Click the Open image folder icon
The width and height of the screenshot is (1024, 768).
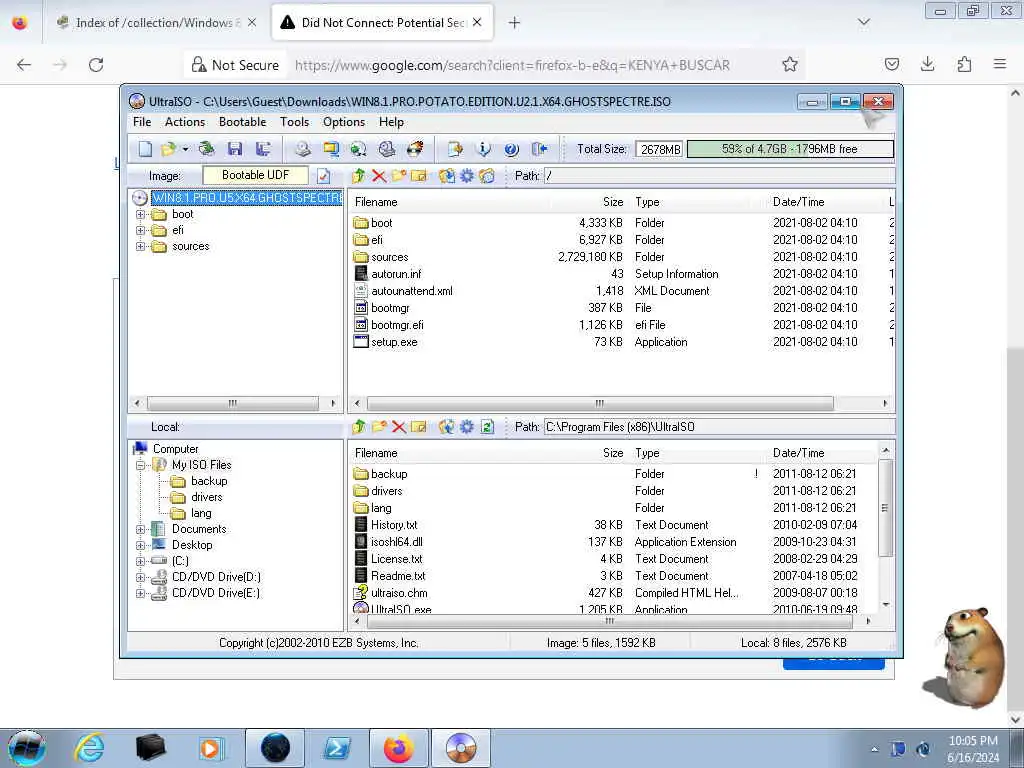[x=168, y=150]
